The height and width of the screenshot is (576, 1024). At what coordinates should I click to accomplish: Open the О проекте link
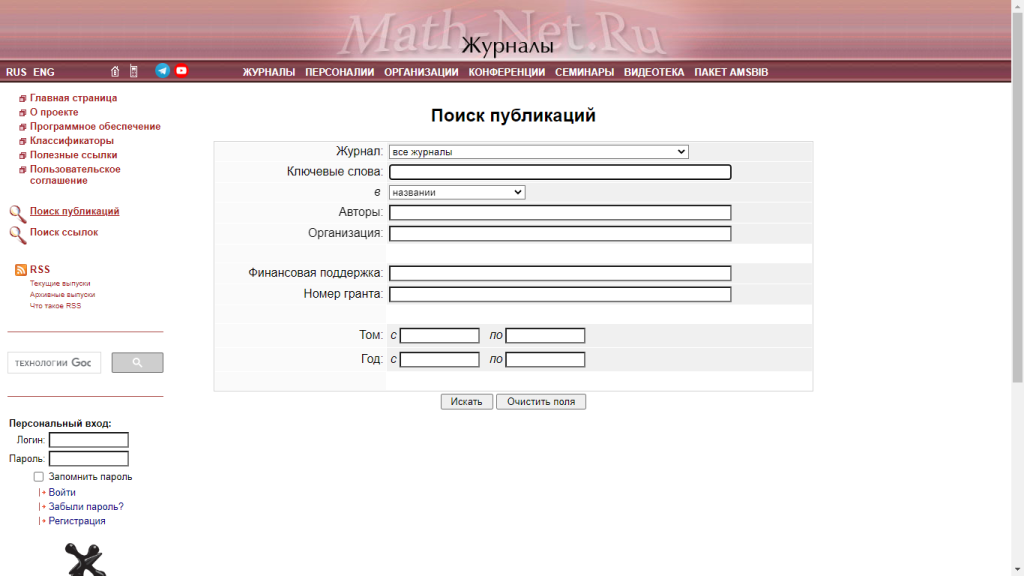point(54,112)
